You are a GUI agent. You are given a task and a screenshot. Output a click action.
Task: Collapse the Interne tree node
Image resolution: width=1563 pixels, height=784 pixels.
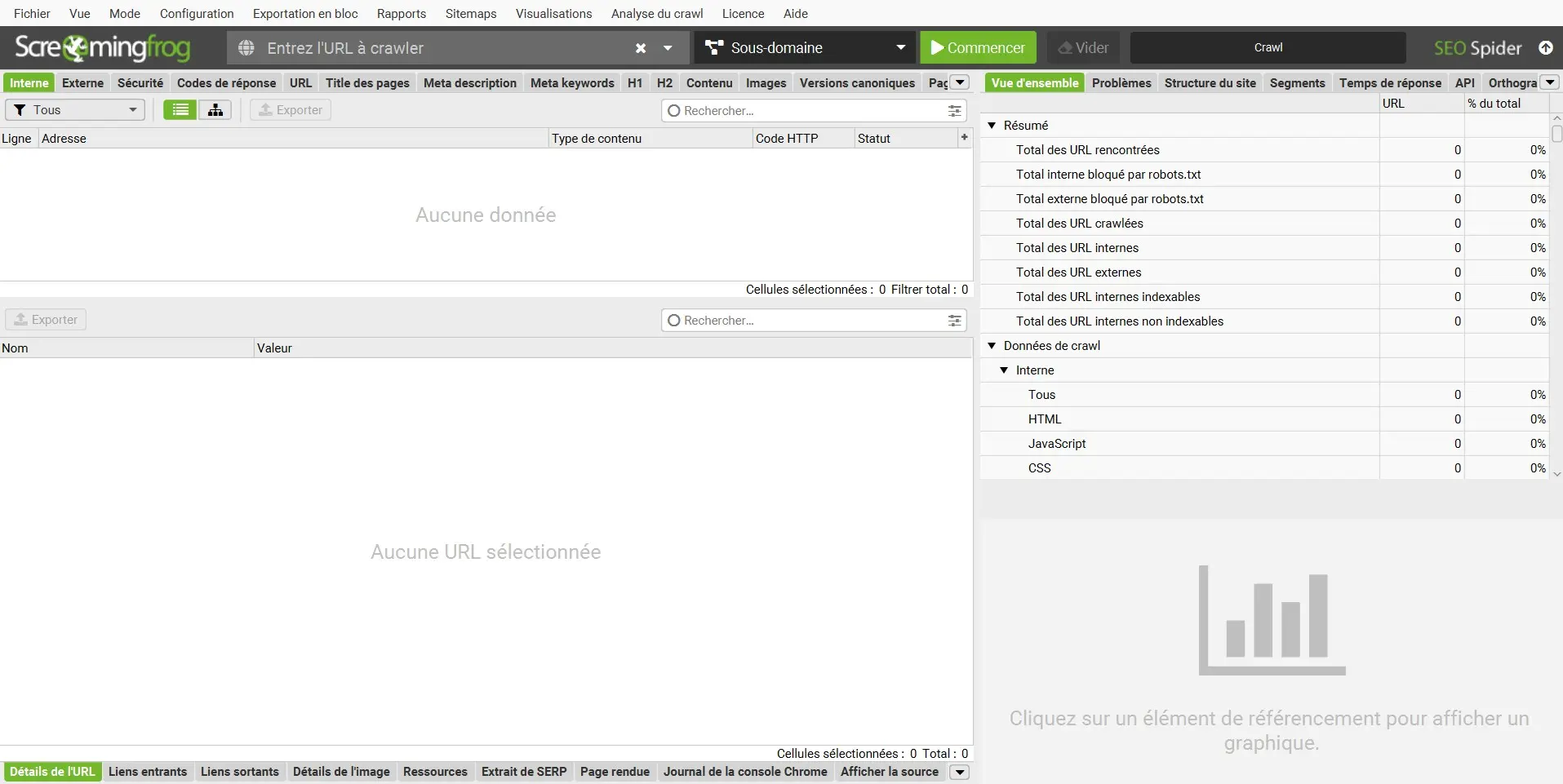(x=1004, y=370)
